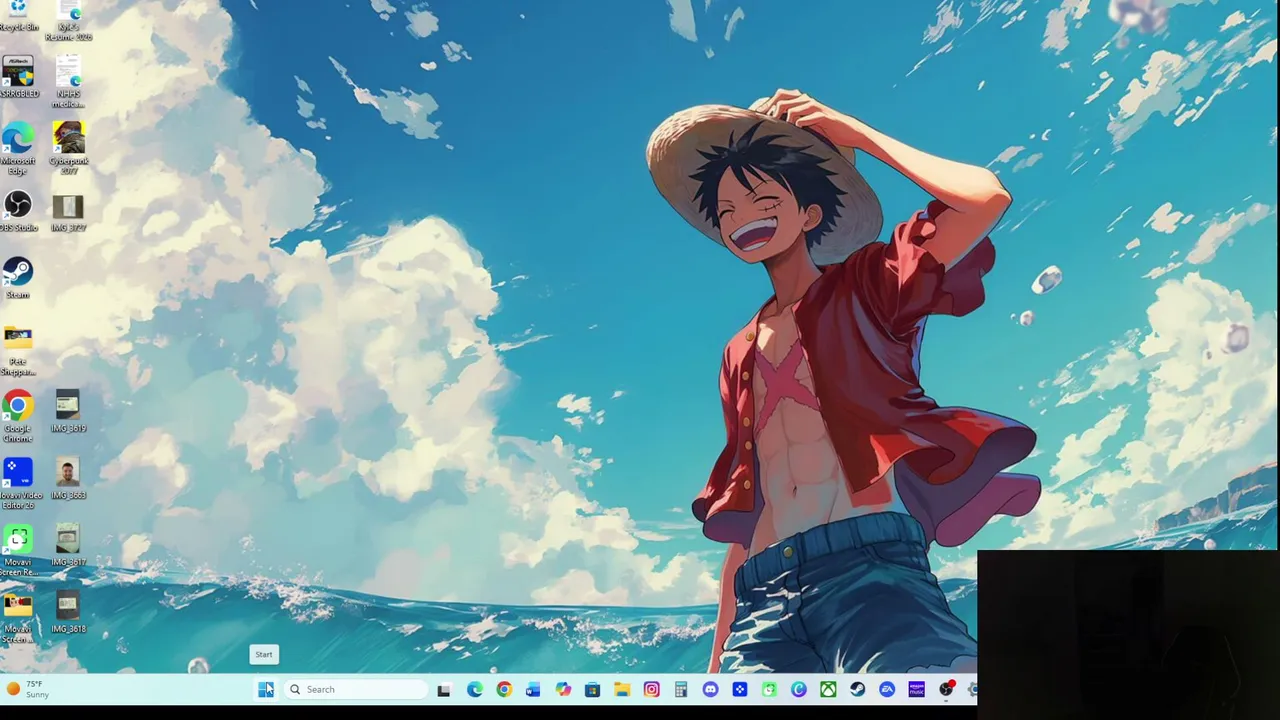Screen dimensions: 1280x720
Task: Open Calculator from the taskbar
Action: point(681,689)
